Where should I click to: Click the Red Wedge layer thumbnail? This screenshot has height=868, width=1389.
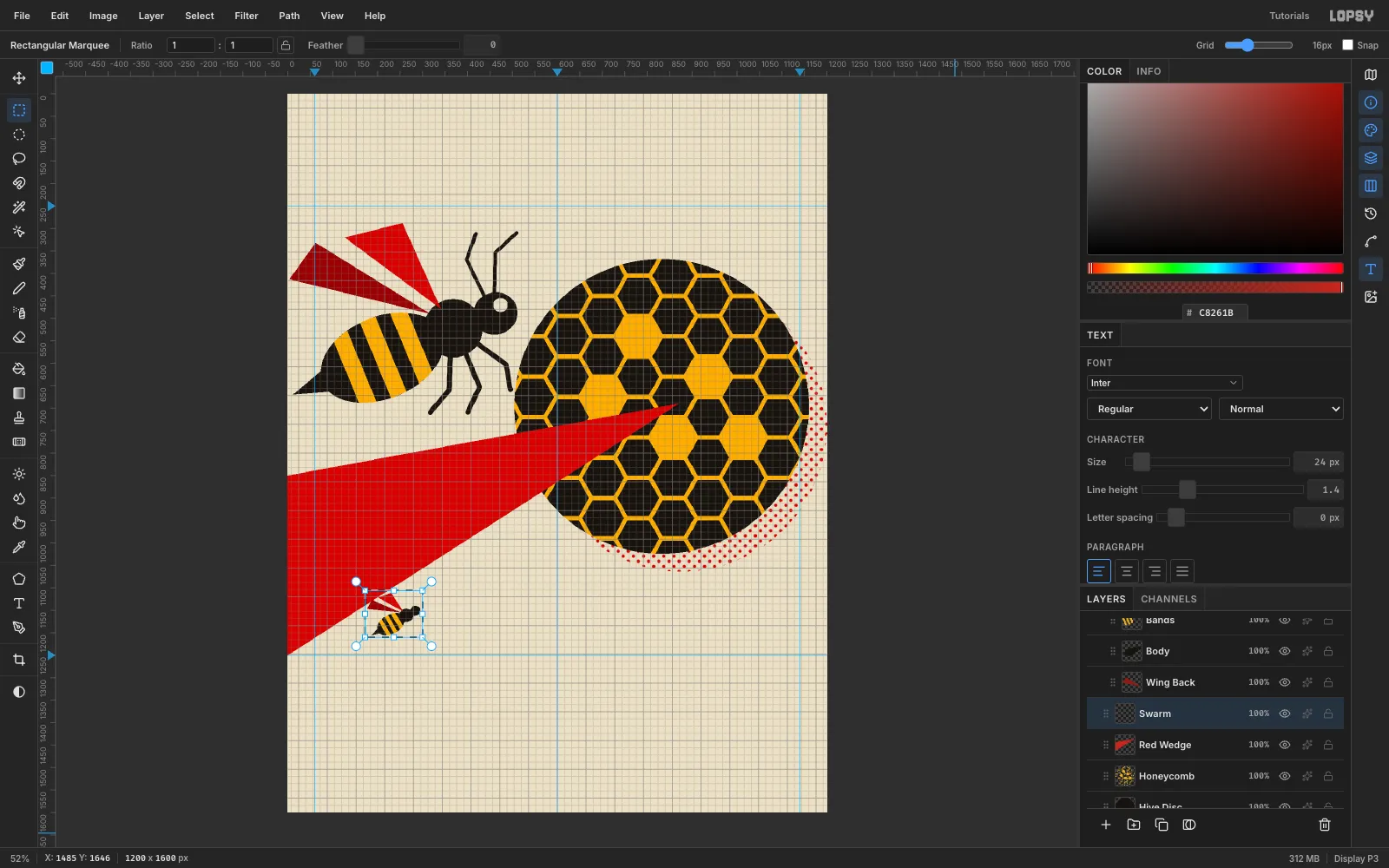pyautogui.click(x=1125, y=745)
